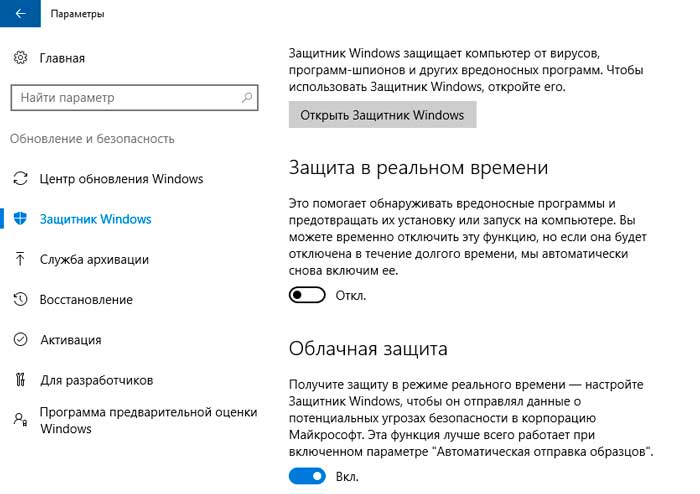Click the Восстановление history icon
The image size is (700, 494).
[21, 299]
